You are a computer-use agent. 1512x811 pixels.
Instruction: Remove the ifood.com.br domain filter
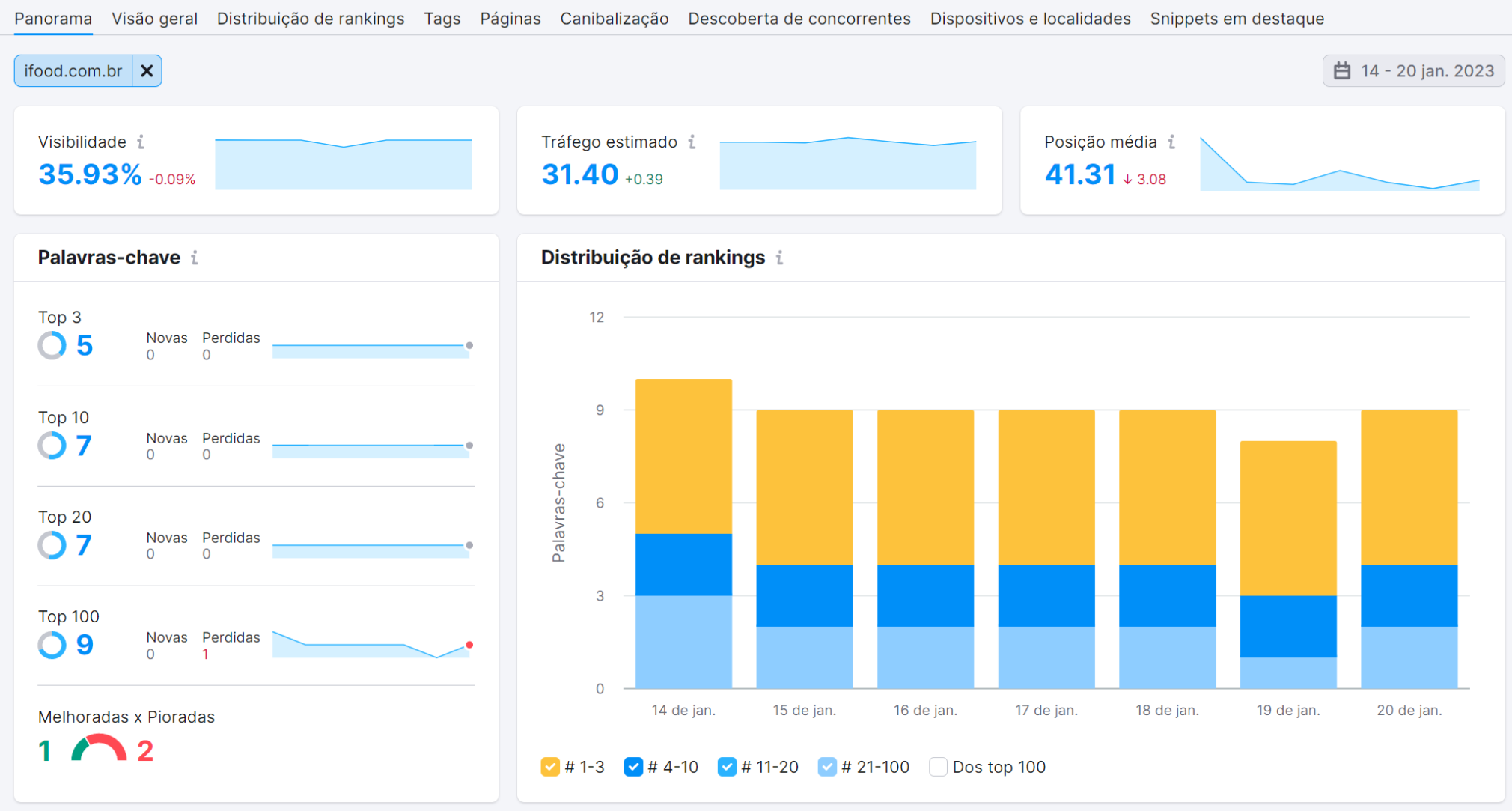click(147, 71)
